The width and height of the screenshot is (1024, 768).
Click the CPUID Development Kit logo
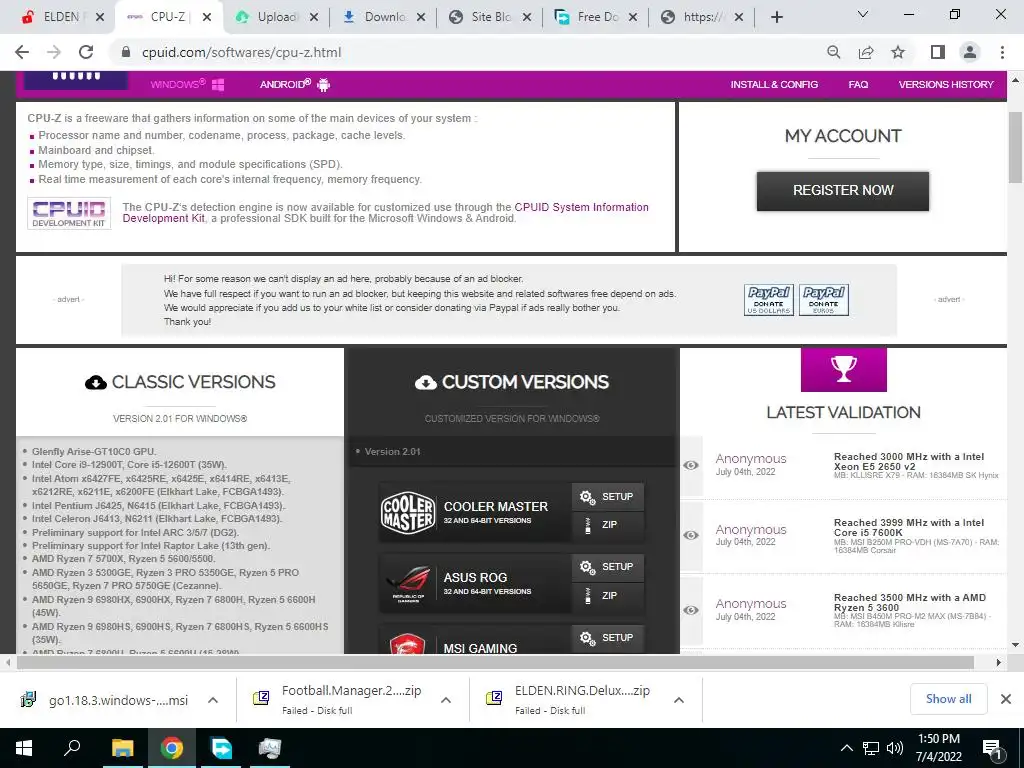(x=69, y=214)
